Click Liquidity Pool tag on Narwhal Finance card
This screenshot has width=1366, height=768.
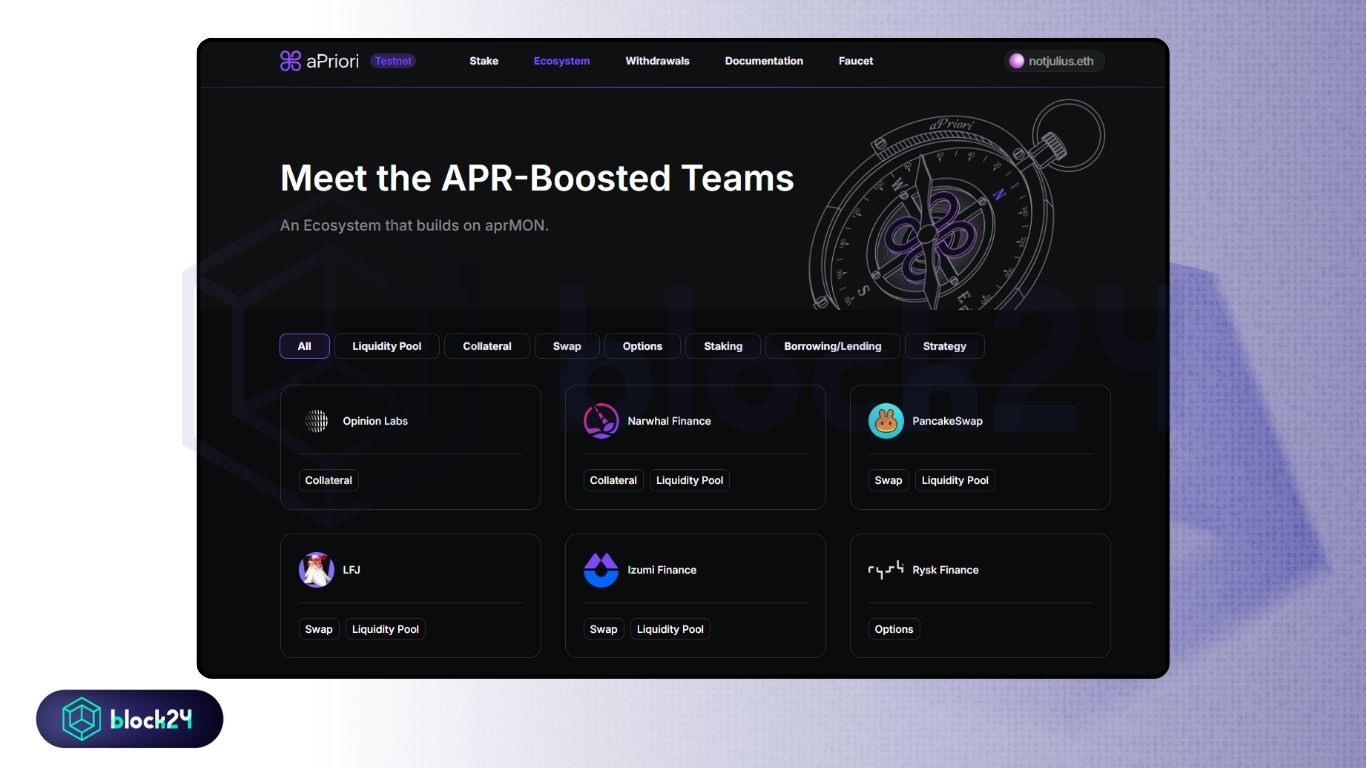pos(690,480)
